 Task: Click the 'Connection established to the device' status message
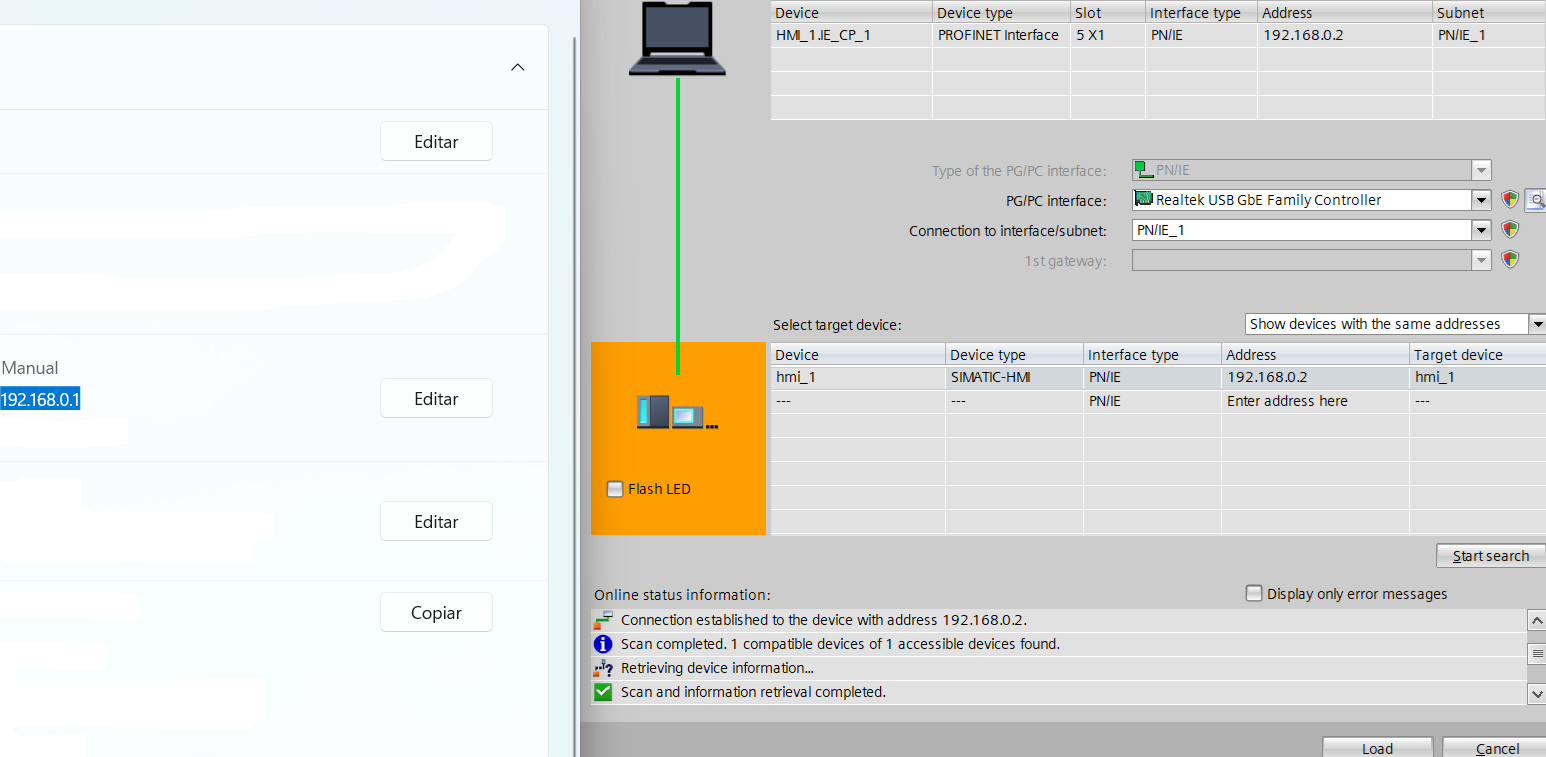point(824,620)
